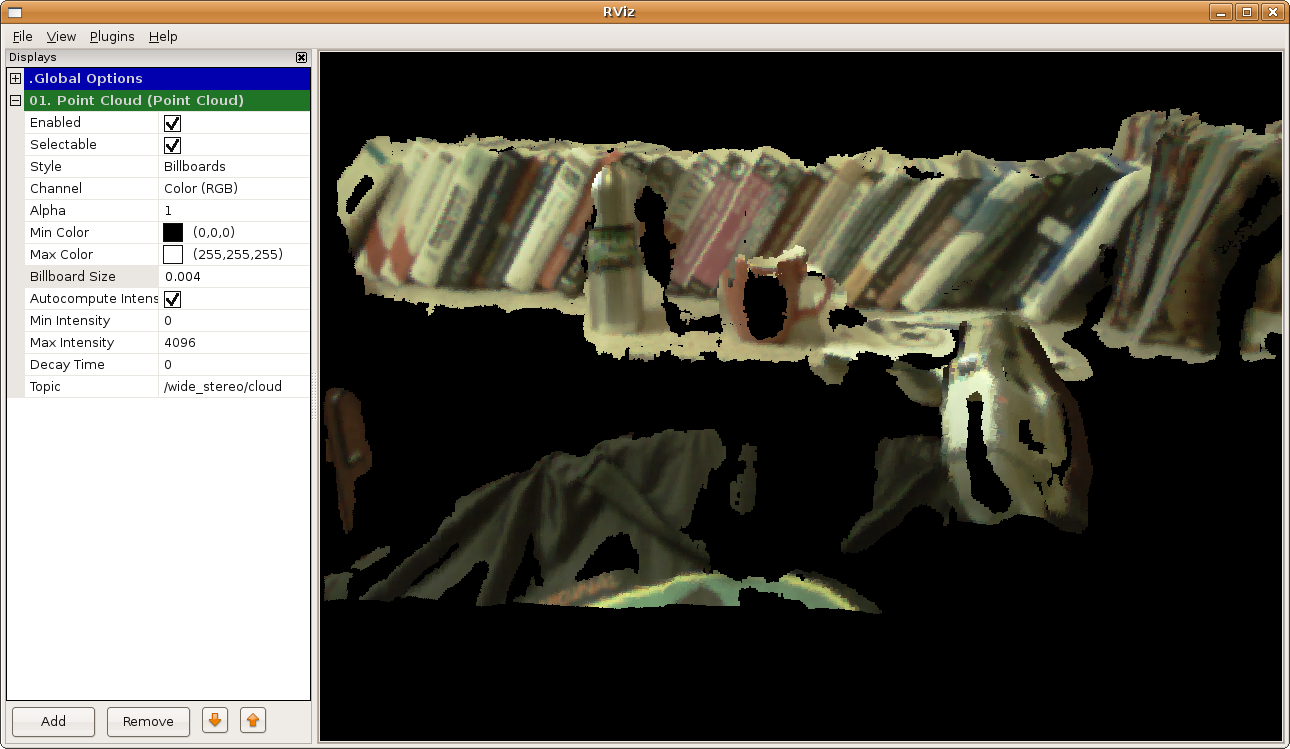Close the Displays panel with its X icon

pos(301,58)
